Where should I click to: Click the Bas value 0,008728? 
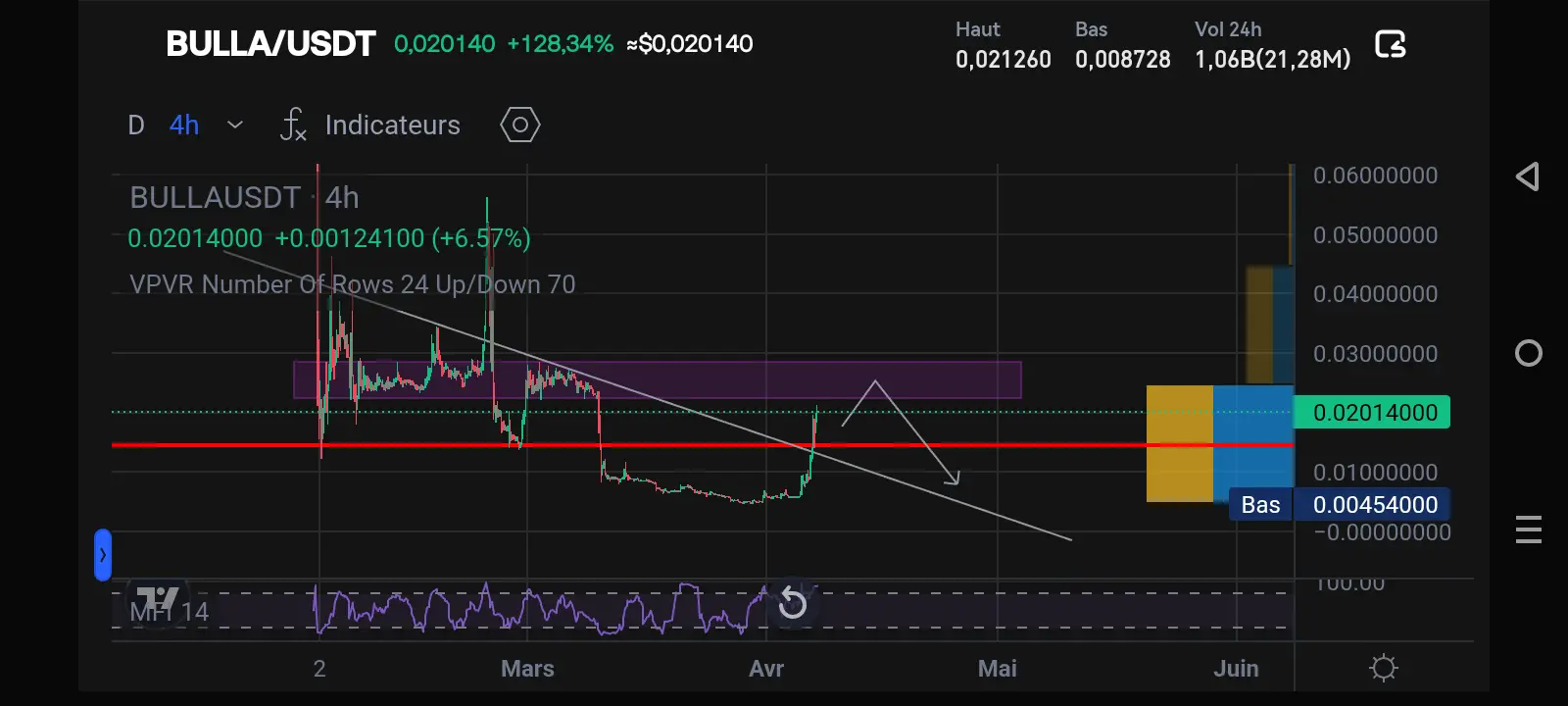(1123, 60)
